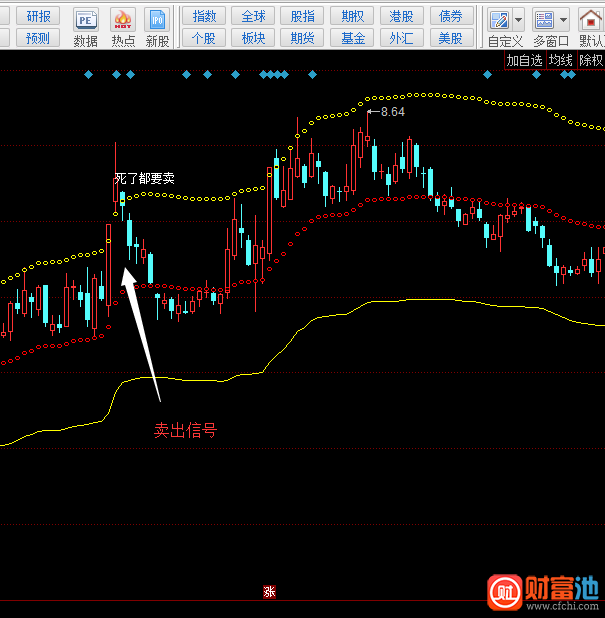The height and width of the screenshot is (618, 605).
Task: Click the 研报 button
Action: point(38,17)
